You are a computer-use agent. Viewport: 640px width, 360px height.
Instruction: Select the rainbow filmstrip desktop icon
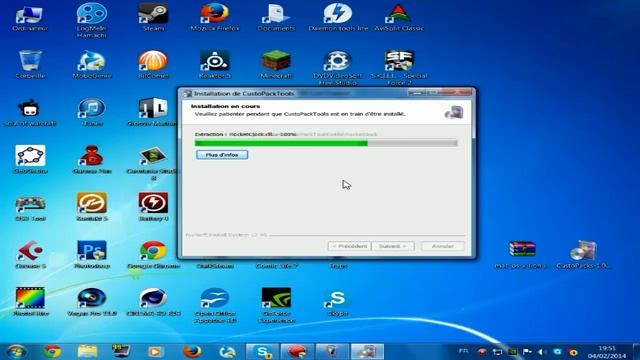31,302
